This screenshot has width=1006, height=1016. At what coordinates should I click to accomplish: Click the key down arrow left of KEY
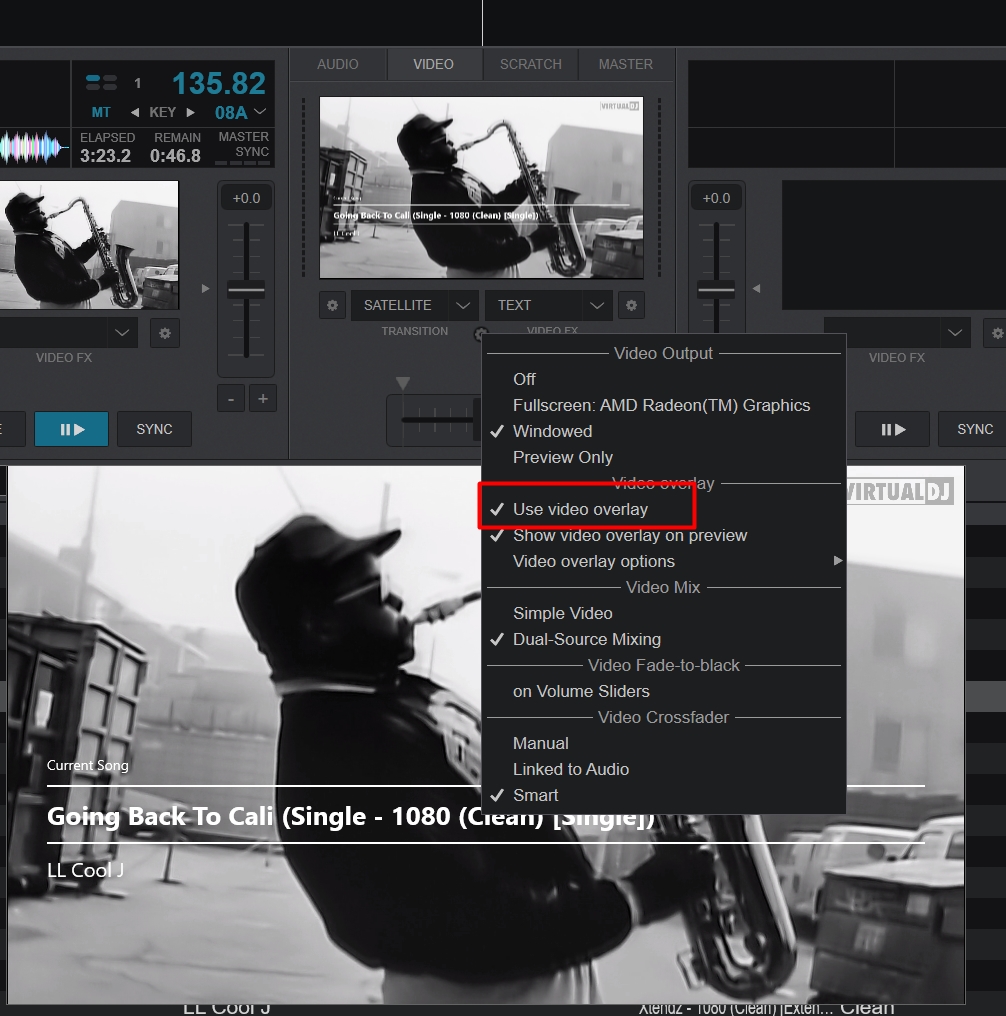[135, 112]
